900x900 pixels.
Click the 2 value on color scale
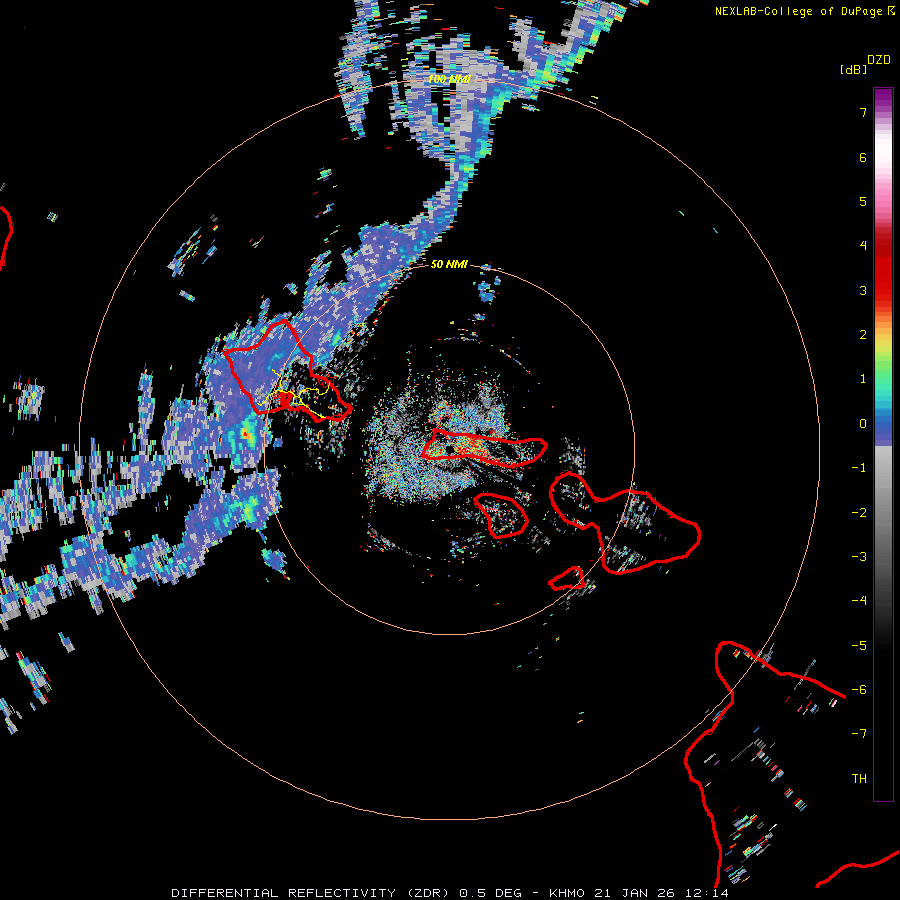pyautogui.click(x=863, y=335)
